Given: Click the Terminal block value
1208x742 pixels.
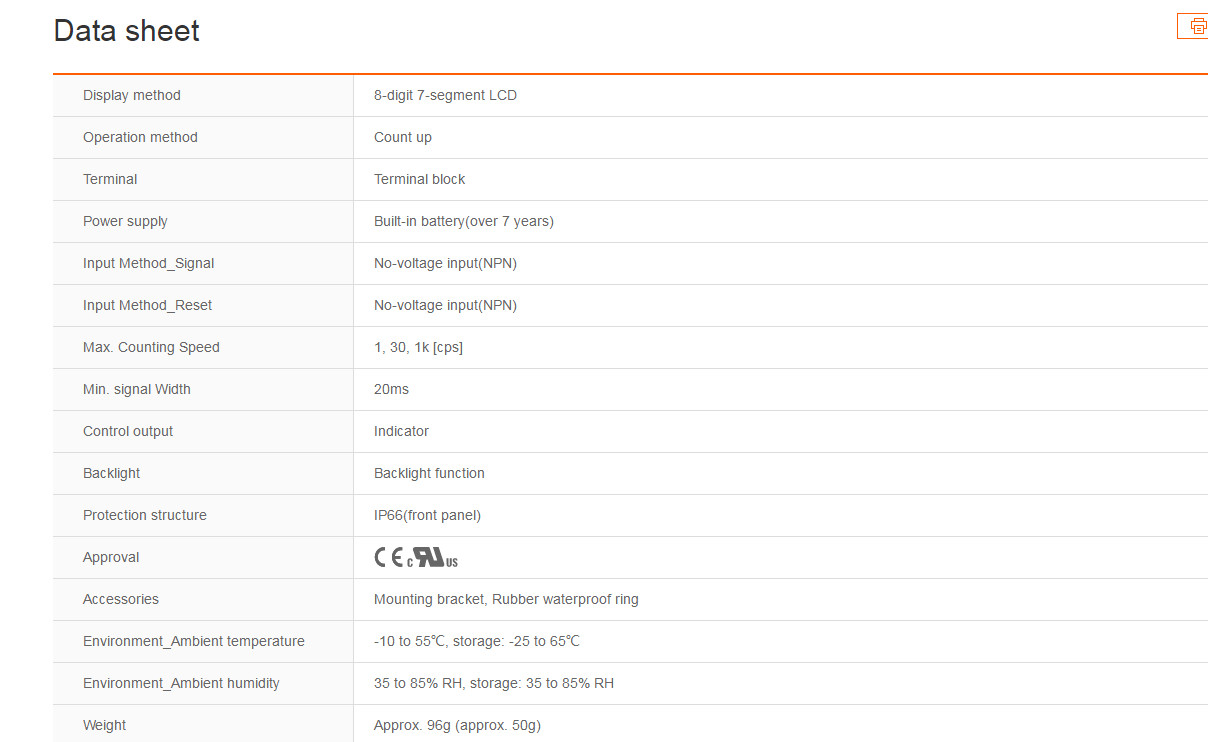Looking at the screenshot, I should click(420, 180).
